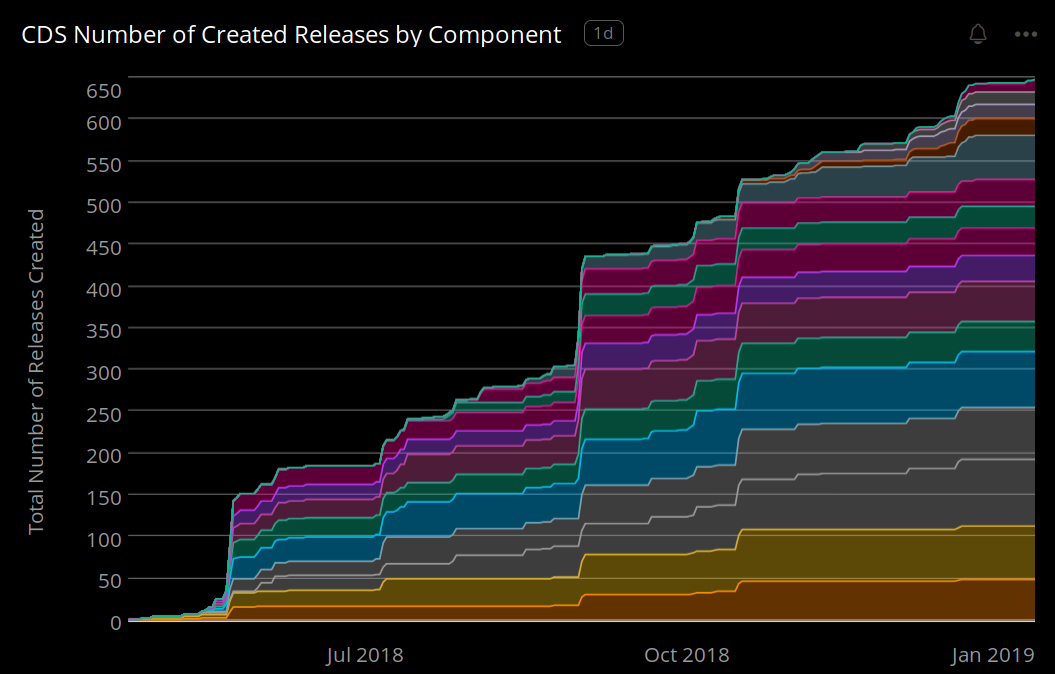
Task: Click the 650 y-axis tick label
Action: 102,90
